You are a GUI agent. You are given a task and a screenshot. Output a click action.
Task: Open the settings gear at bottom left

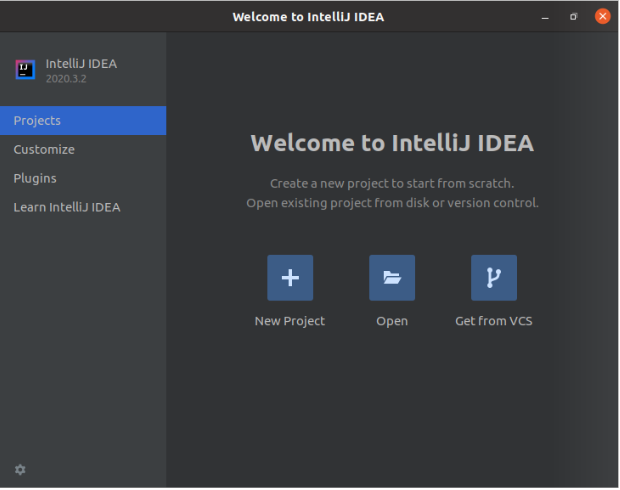(20, 470)
